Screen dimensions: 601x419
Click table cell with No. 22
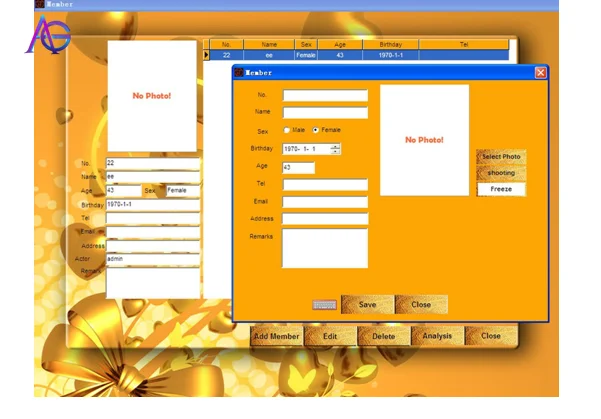coord(226,55)
